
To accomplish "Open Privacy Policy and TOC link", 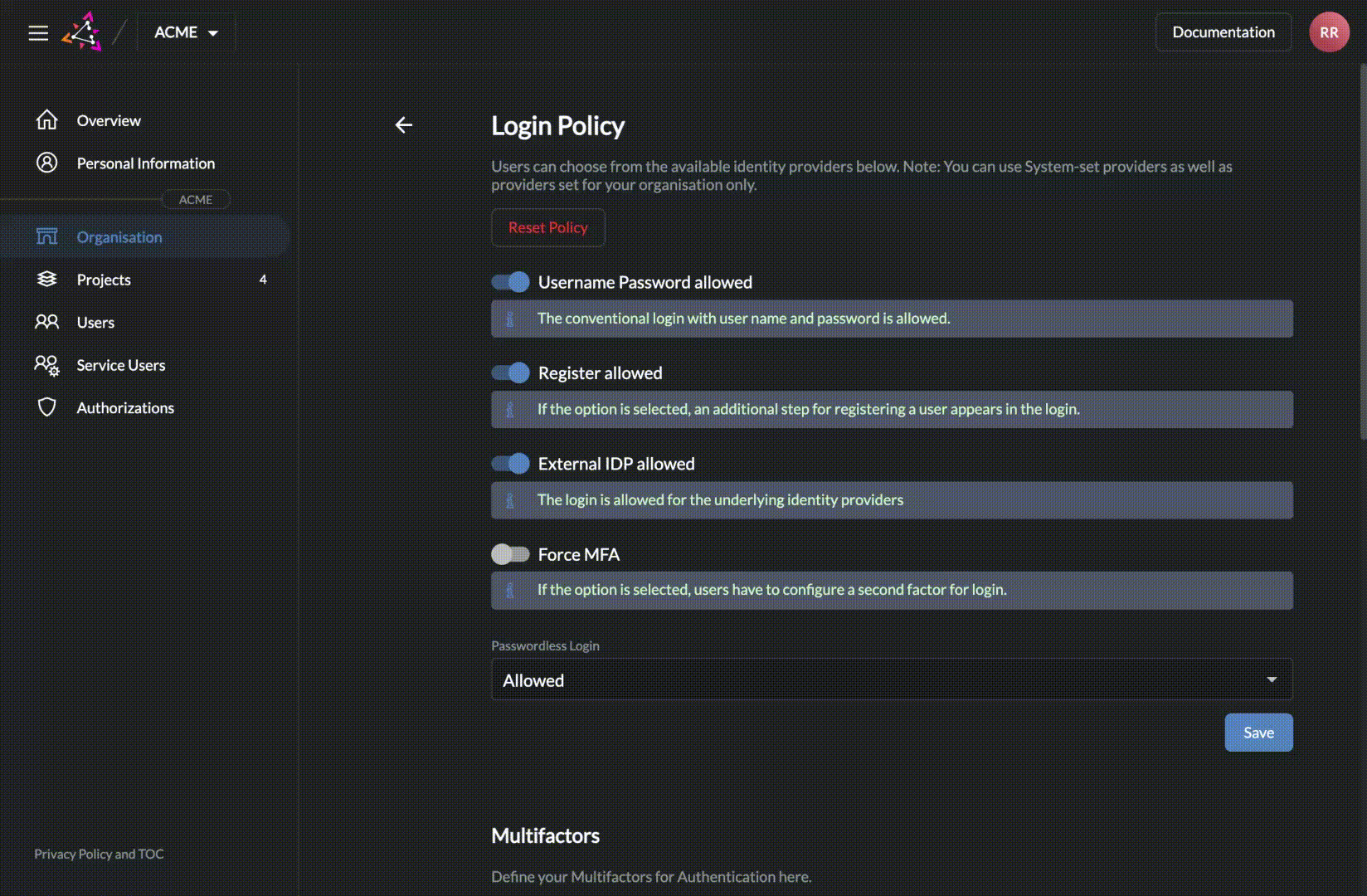I will (x=99, y=854).
